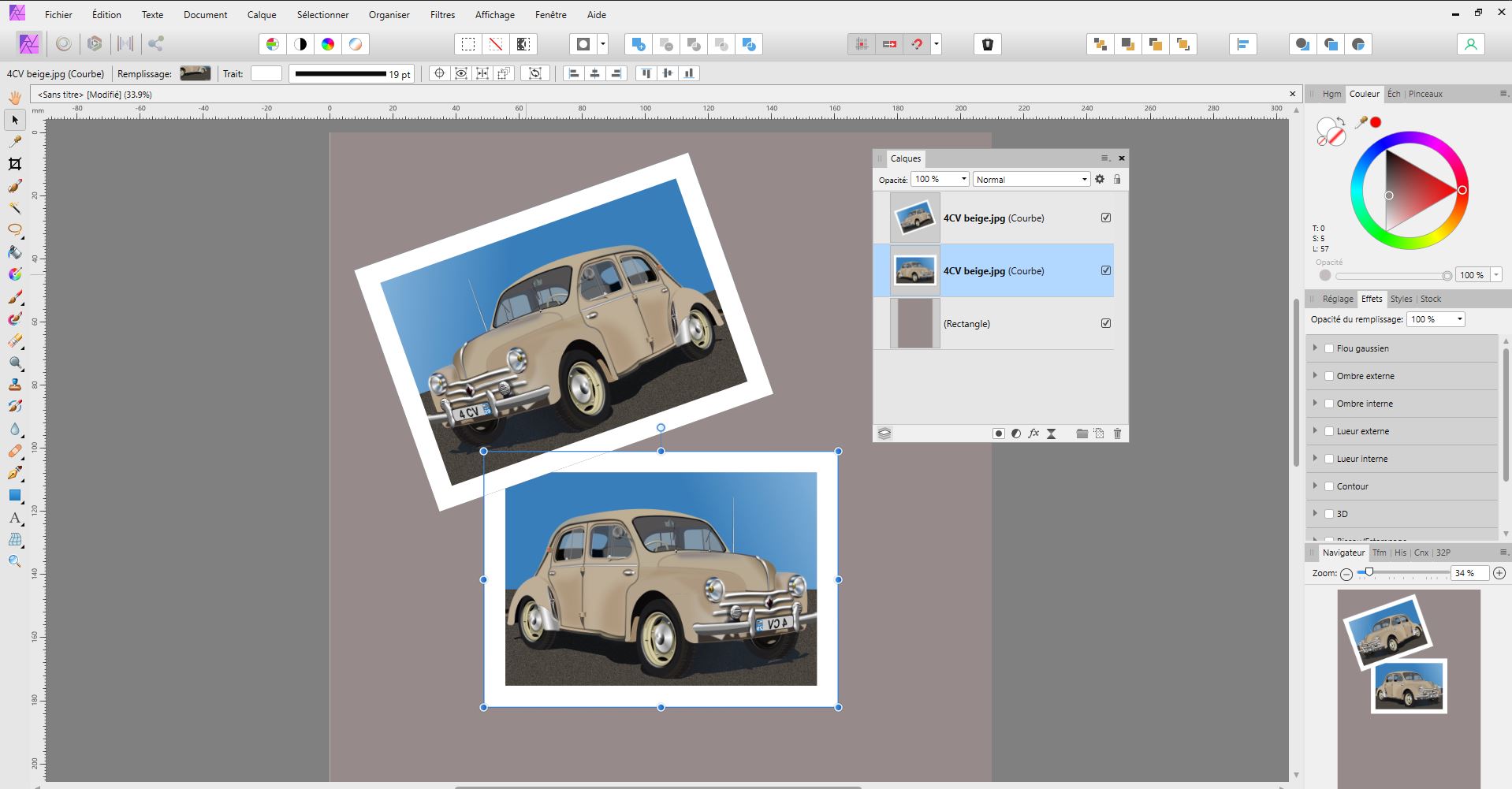Click the red hue on the color wheel
Viewport: 1512px width, 789px height.
[1462, 190]
